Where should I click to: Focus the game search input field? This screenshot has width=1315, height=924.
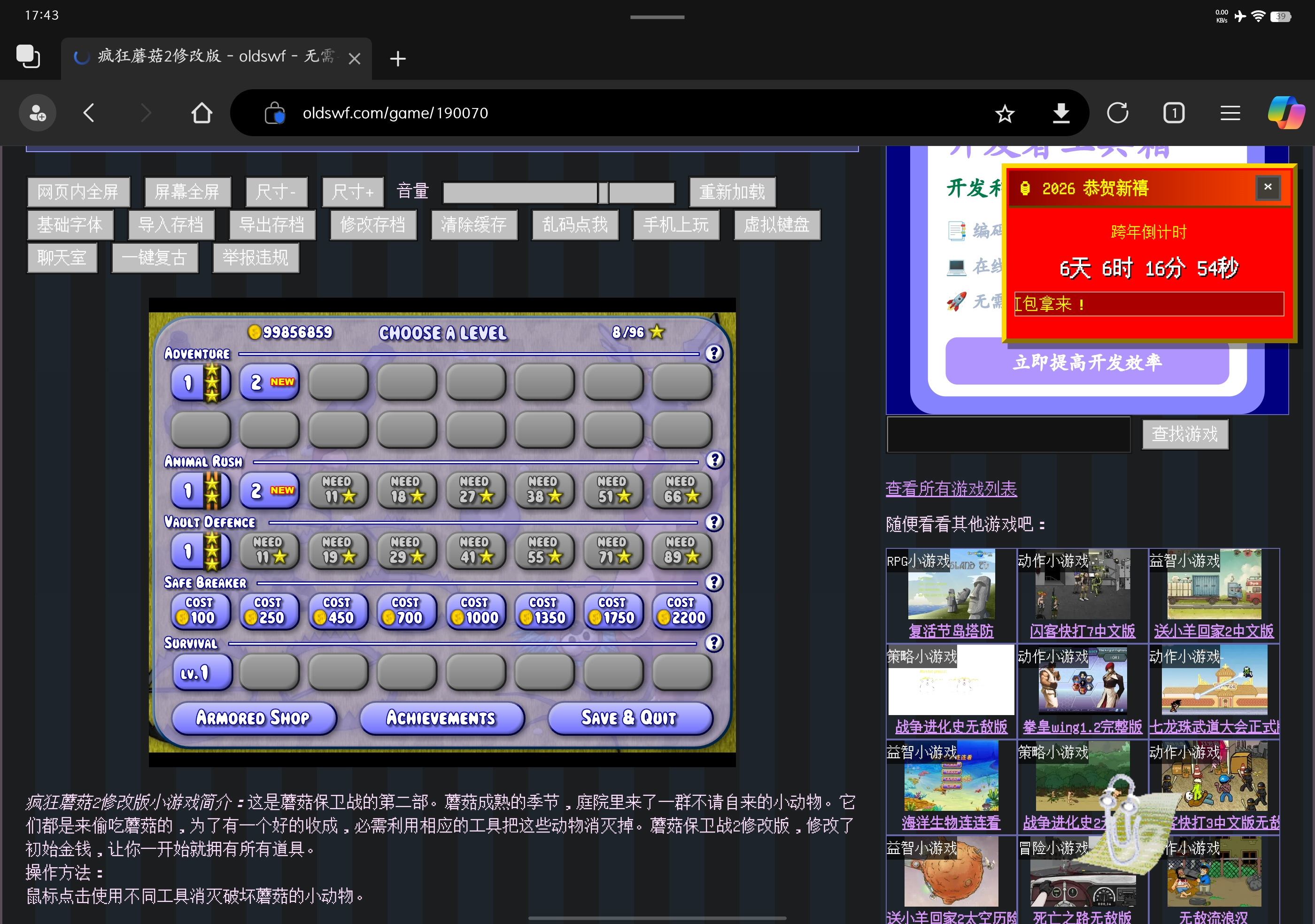(1008, 434)
